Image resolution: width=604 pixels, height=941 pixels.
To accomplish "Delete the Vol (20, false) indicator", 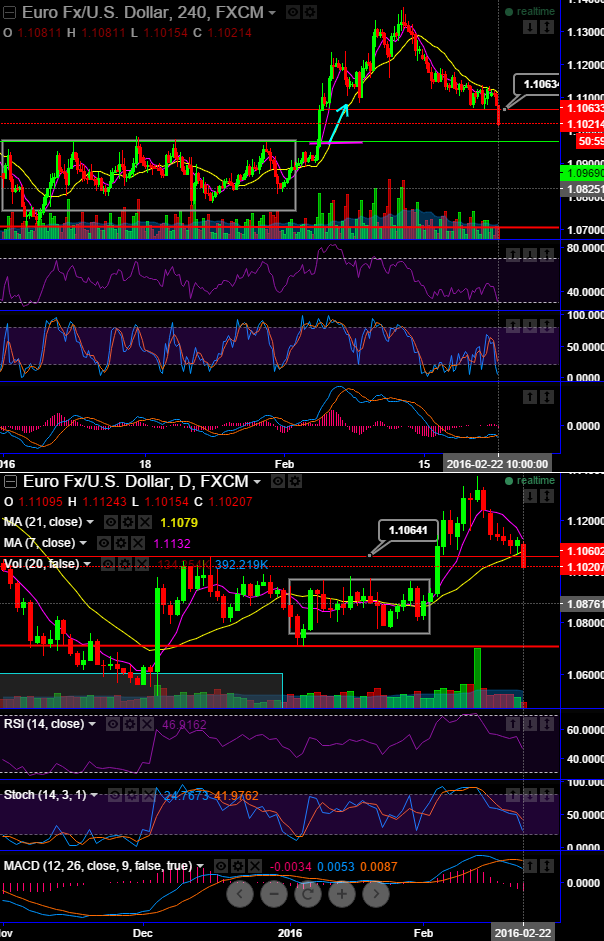I will pos(142,564).
